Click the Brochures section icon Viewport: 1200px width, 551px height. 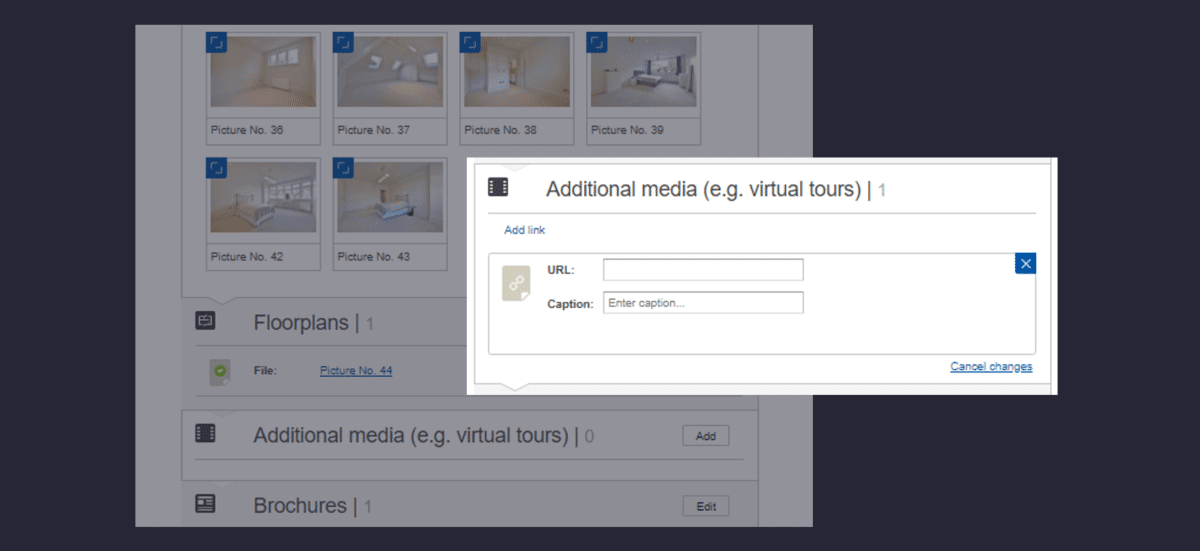[x=205, y=504]
